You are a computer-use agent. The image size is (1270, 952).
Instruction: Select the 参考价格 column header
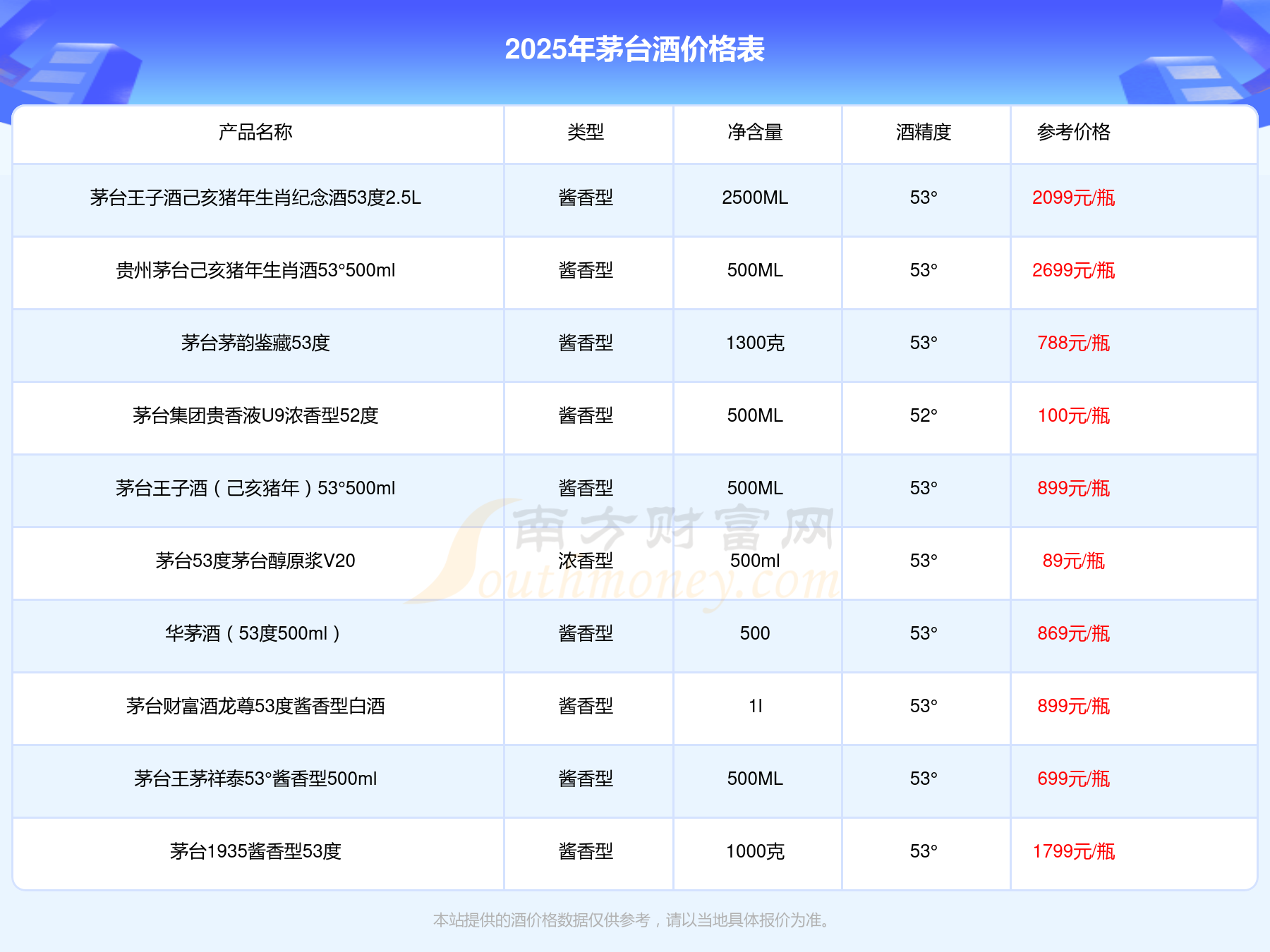[x=1074, y=132]
